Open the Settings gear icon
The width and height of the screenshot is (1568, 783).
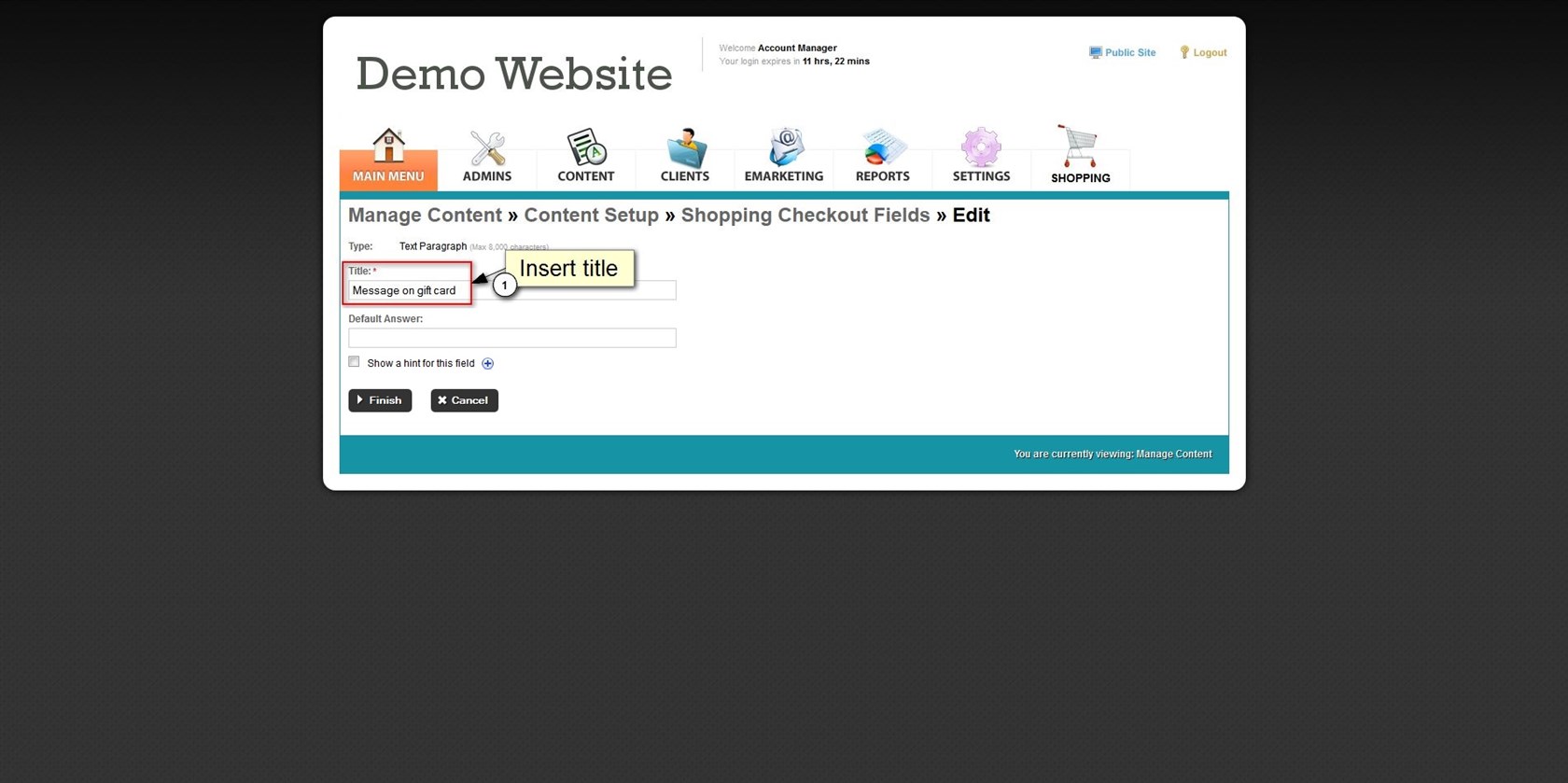tap(981, 147)
